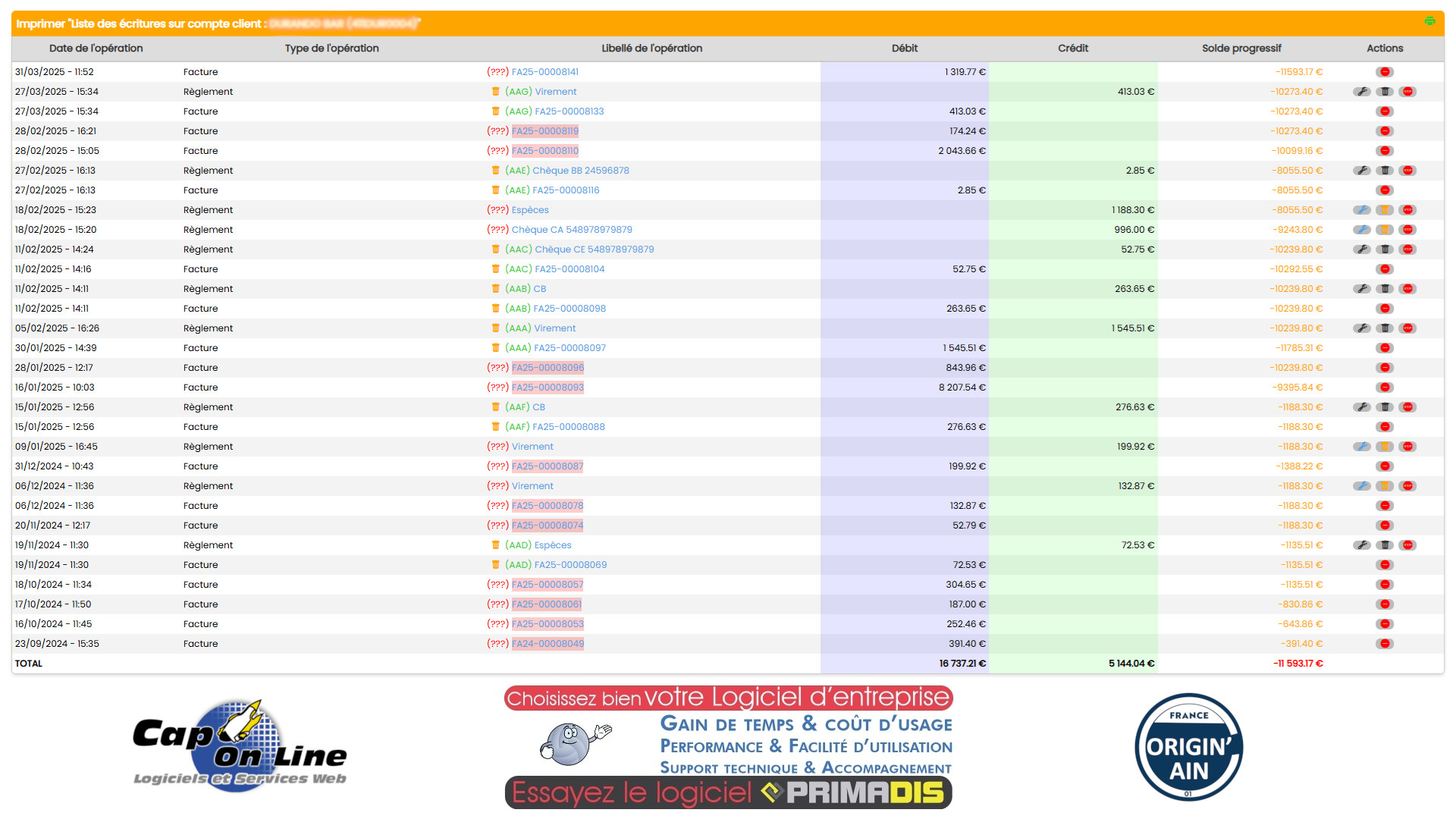Click the France Origin'Ain badge logo
Screen dimensions: 1456x819
tap(1188, 746)
